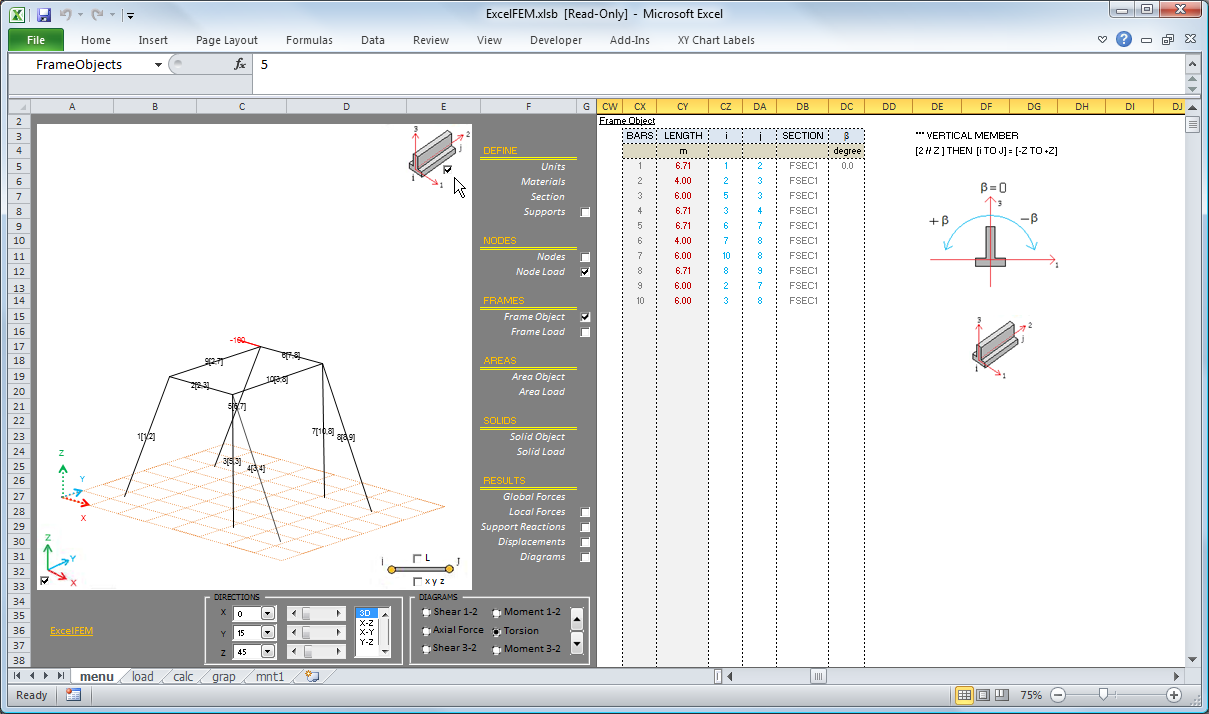
Task: Restore the workbook window with restore icon
Action: (x=1167, y=40)
